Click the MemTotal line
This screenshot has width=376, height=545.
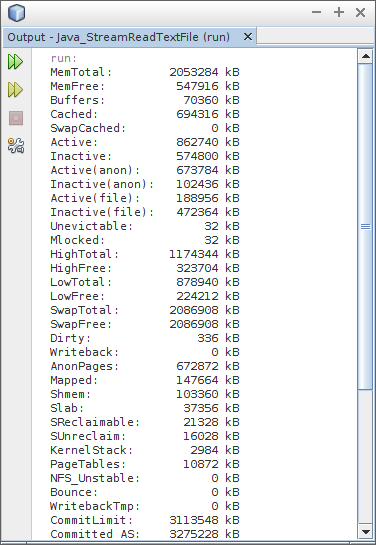(145, 72)
